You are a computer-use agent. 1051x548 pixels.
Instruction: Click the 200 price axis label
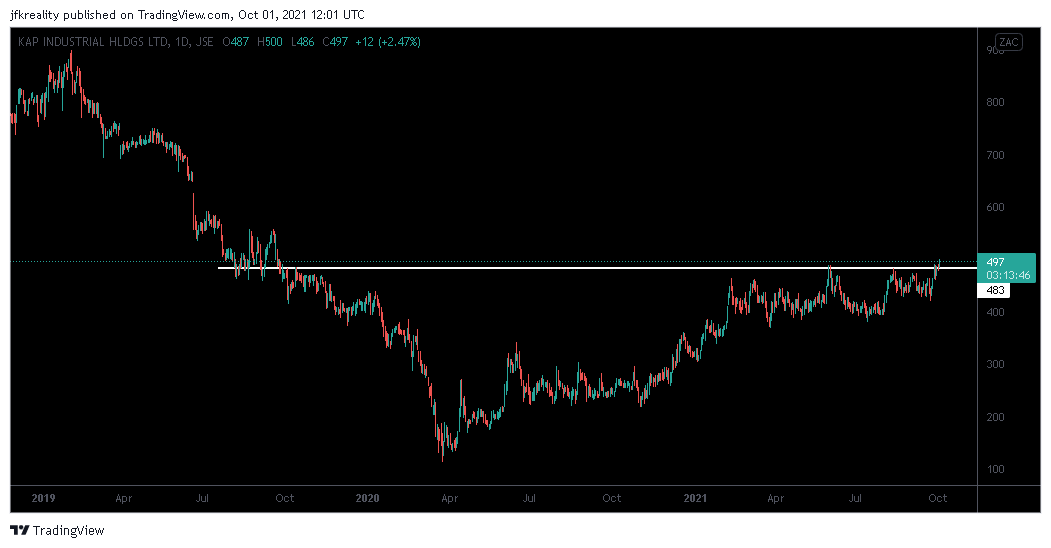(x=995, y=417)
